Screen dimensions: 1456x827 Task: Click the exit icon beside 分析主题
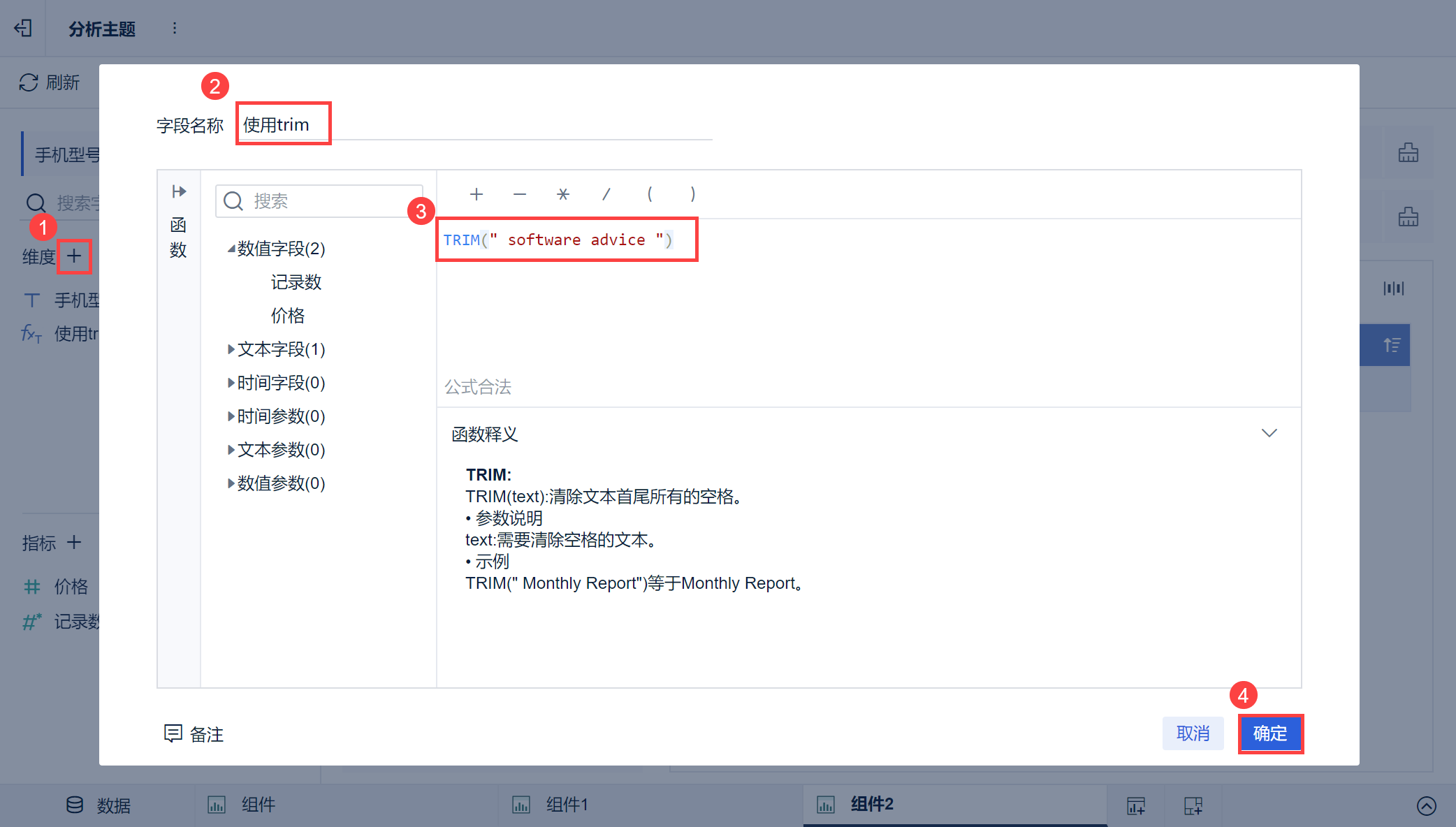(x=23, y=28)
